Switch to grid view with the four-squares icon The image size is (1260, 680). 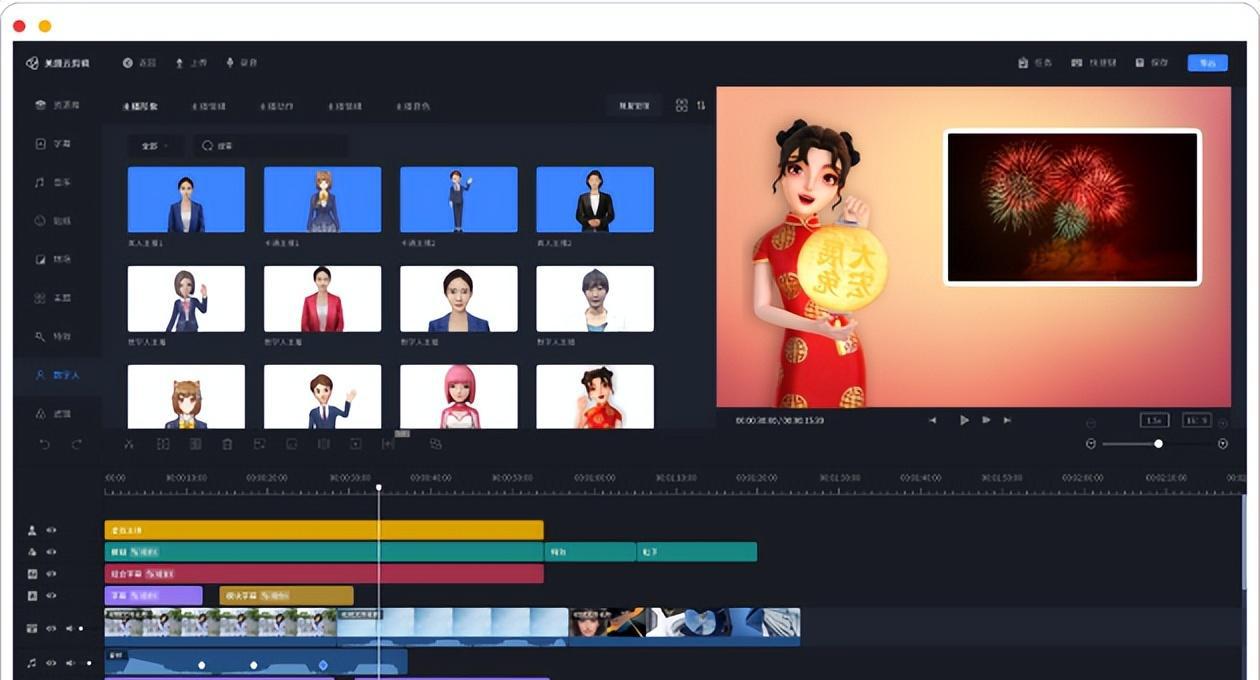click(682, 105)
